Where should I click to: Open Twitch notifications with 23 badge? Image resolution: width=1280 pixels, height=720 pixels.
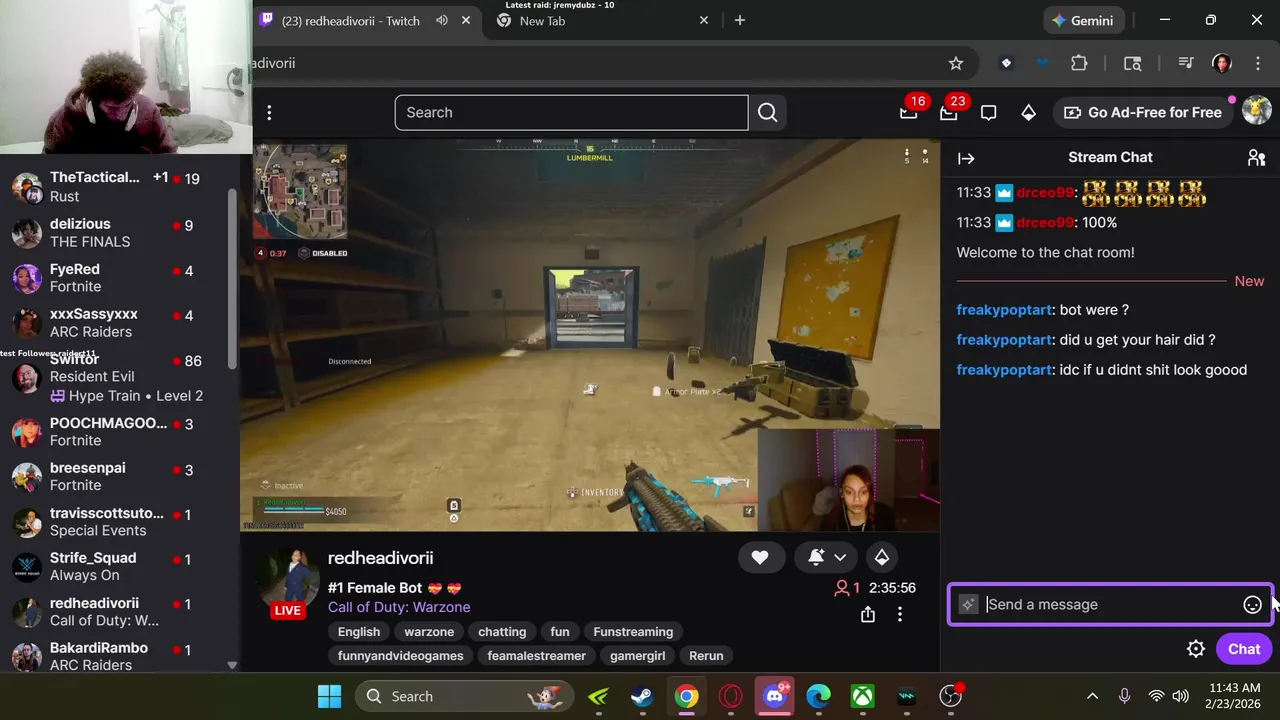point(949,113)
